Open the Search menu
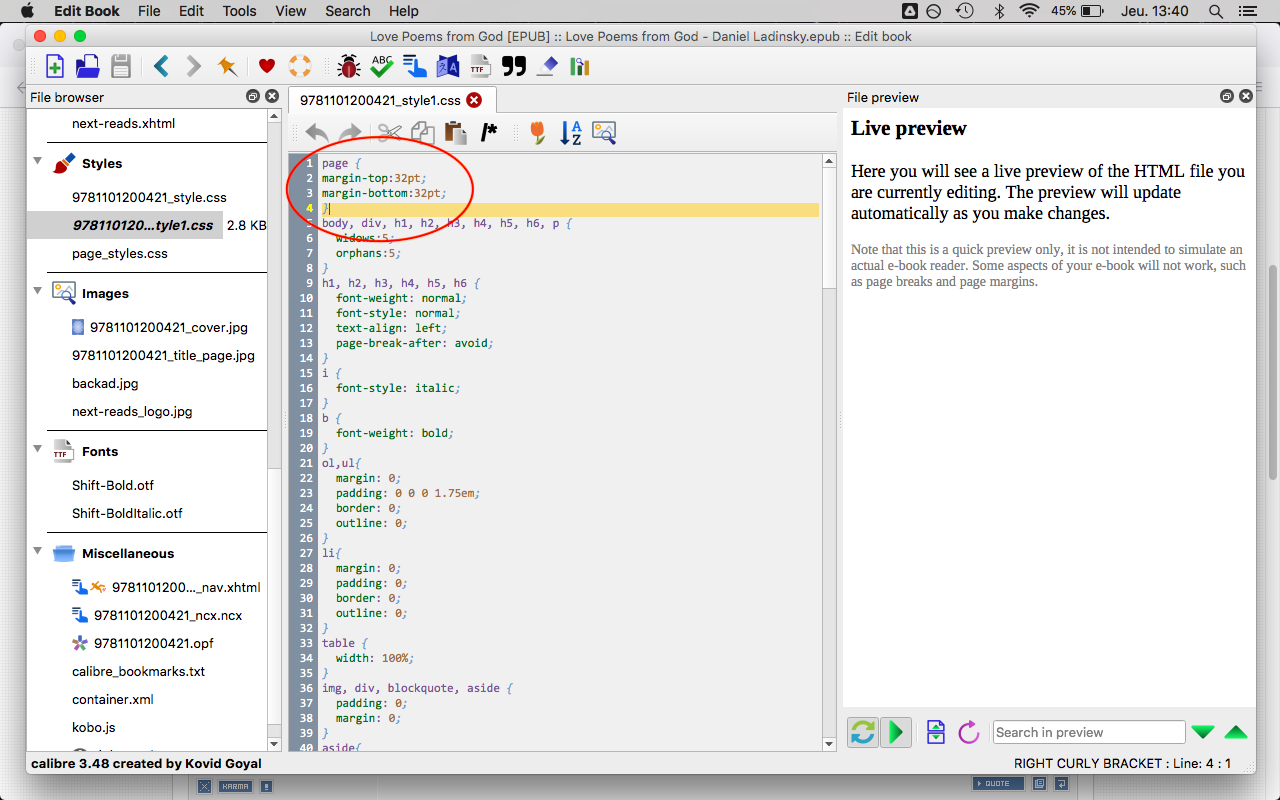 pyautogui.click(x=348, y=11)
